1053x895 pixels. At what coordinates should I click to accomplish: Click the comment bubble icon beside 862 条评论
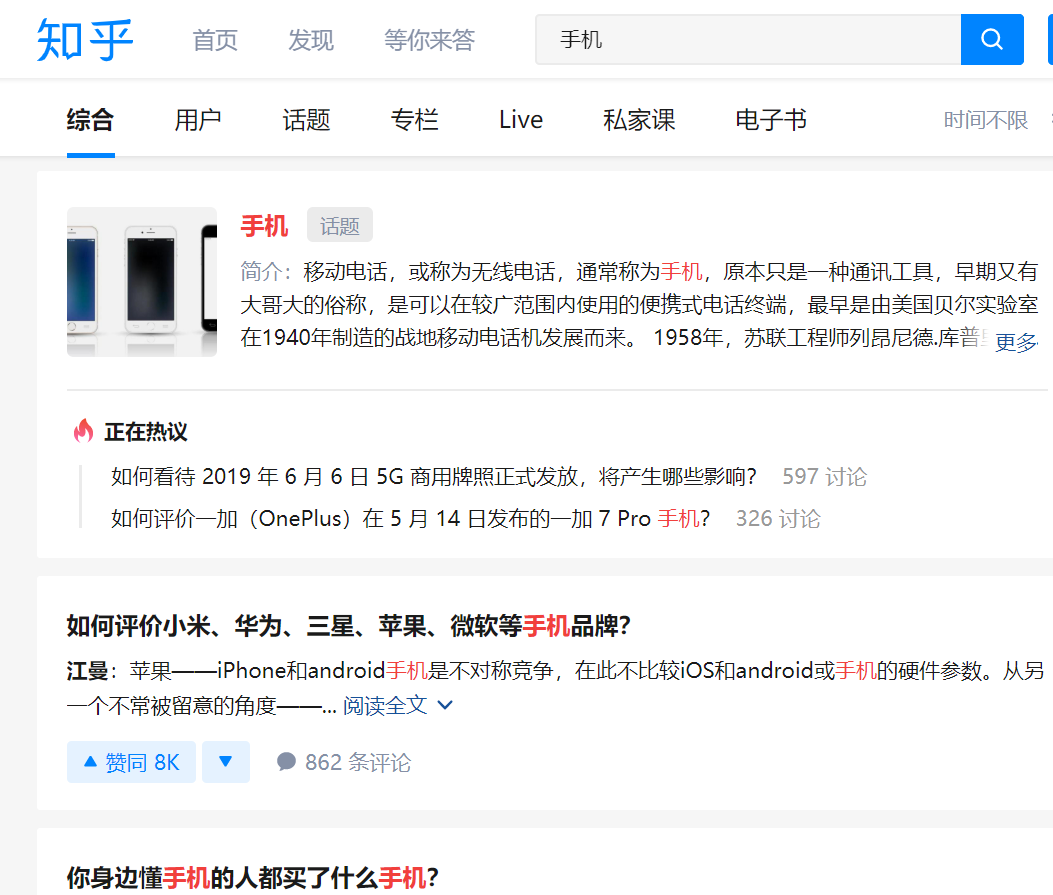286,761
